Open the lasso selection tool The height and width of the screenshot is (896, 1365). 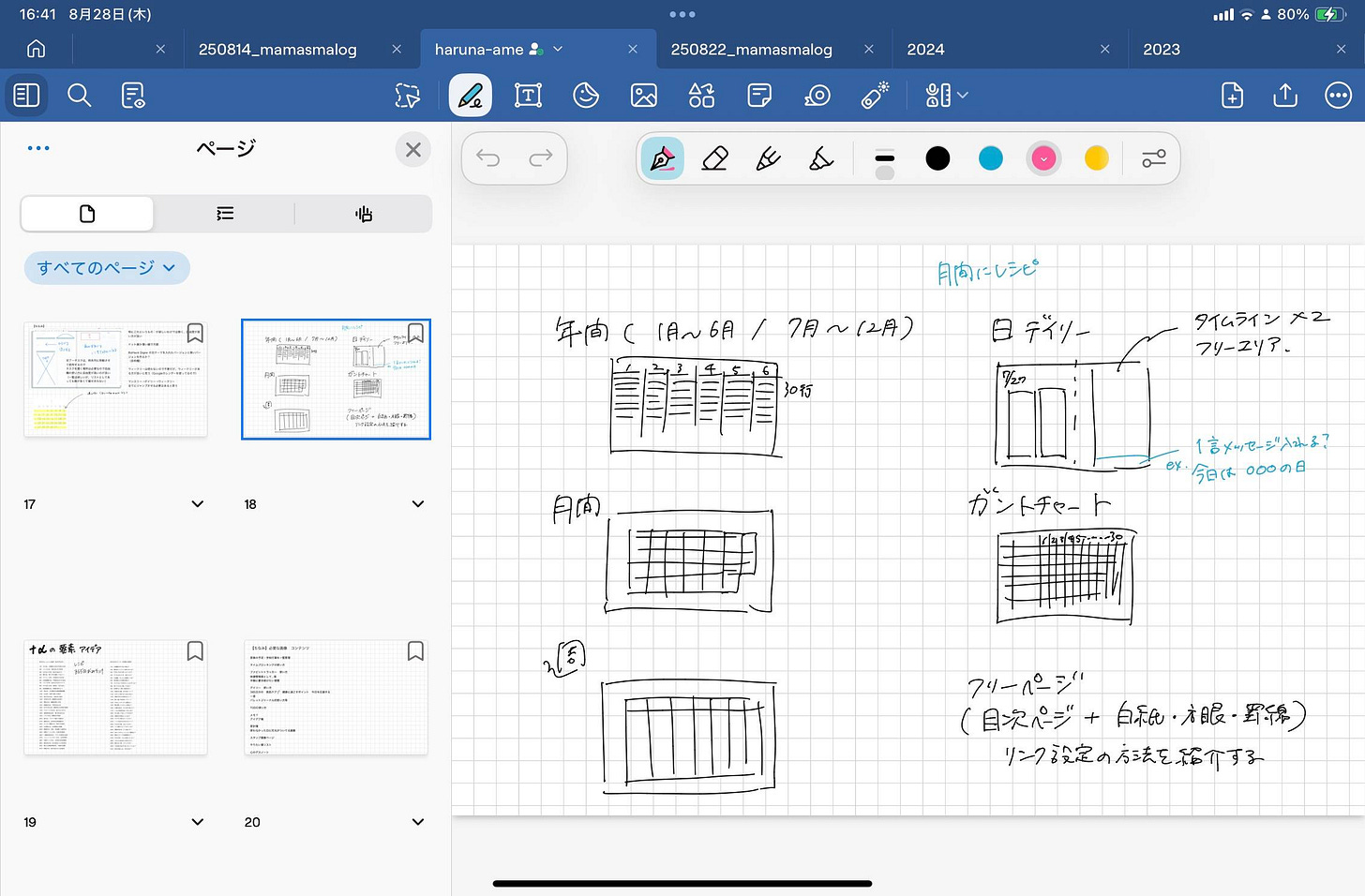point(408,96)
